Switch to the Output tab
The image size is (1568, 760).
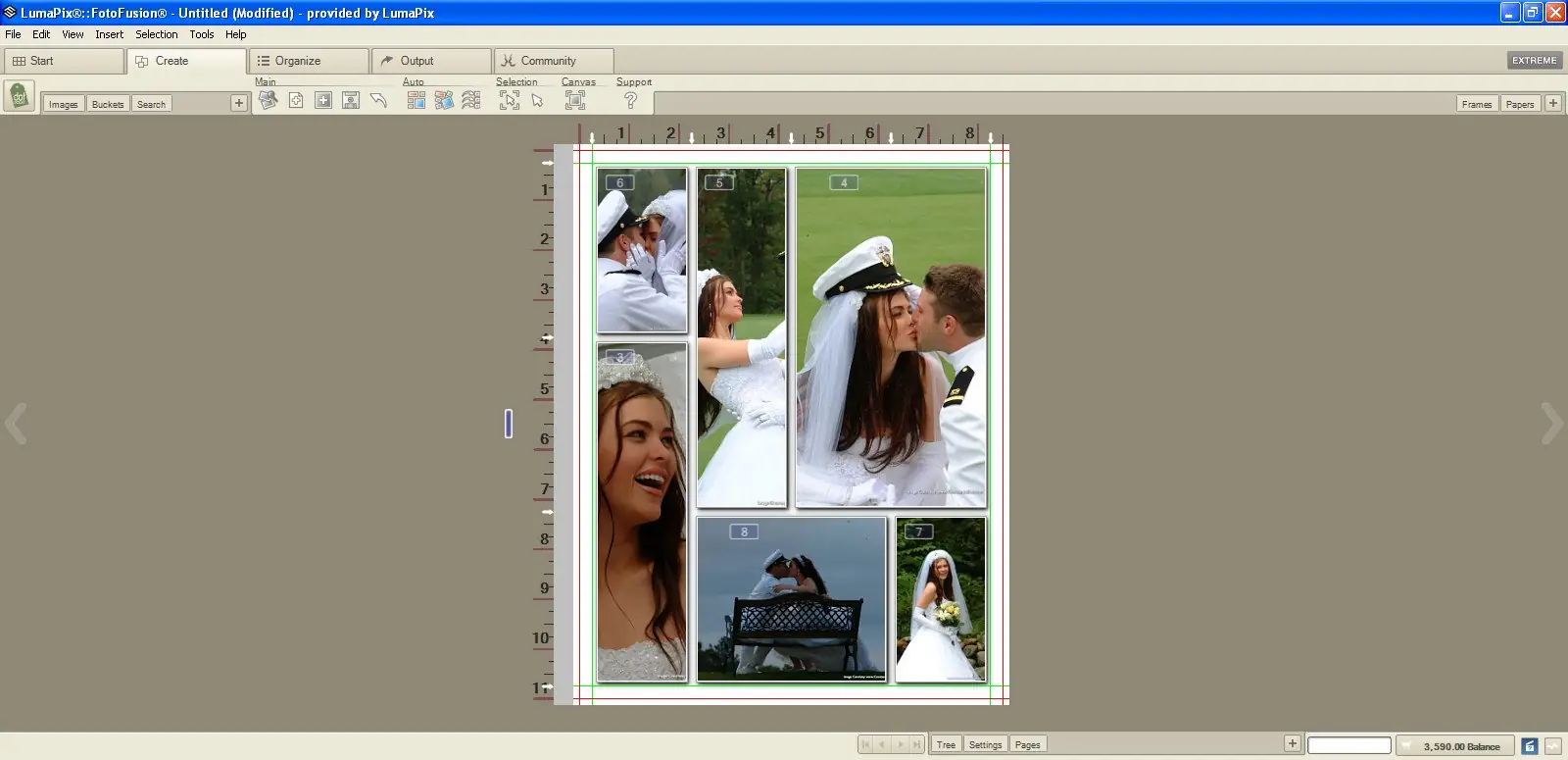pyautogui.click(x=432, y=61)
